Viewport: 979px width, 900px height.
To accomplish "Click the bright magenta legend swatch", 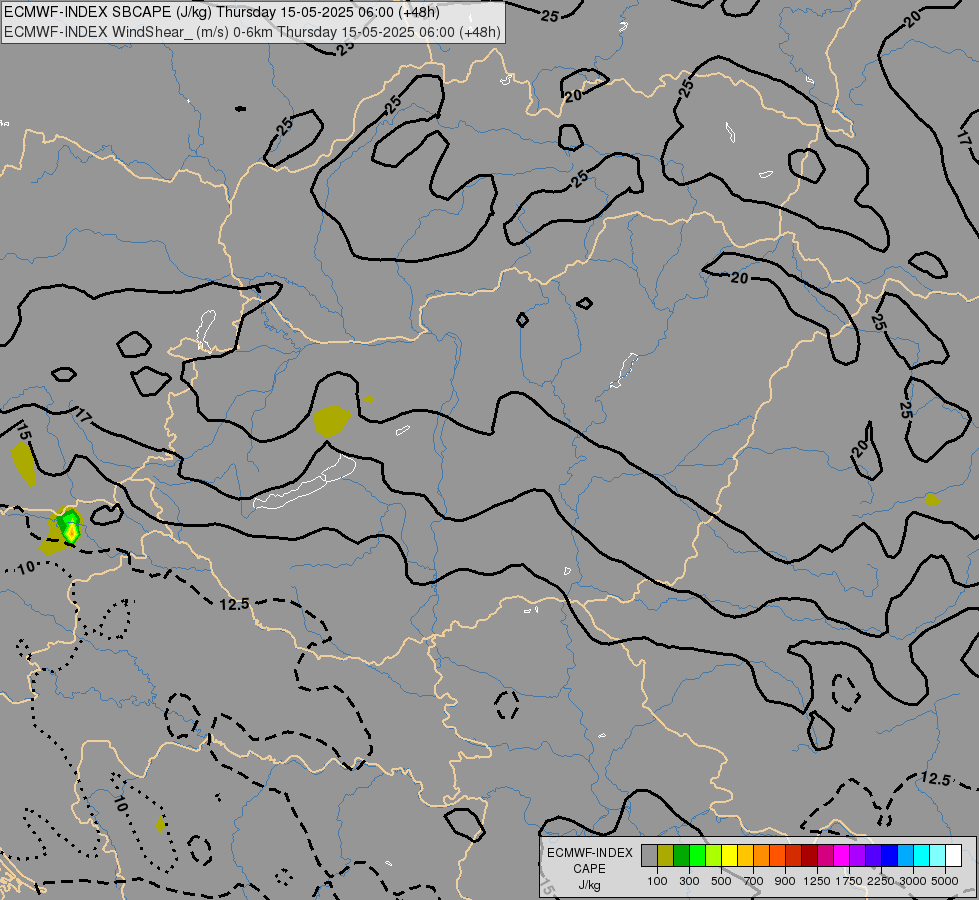I will (842, 855).
